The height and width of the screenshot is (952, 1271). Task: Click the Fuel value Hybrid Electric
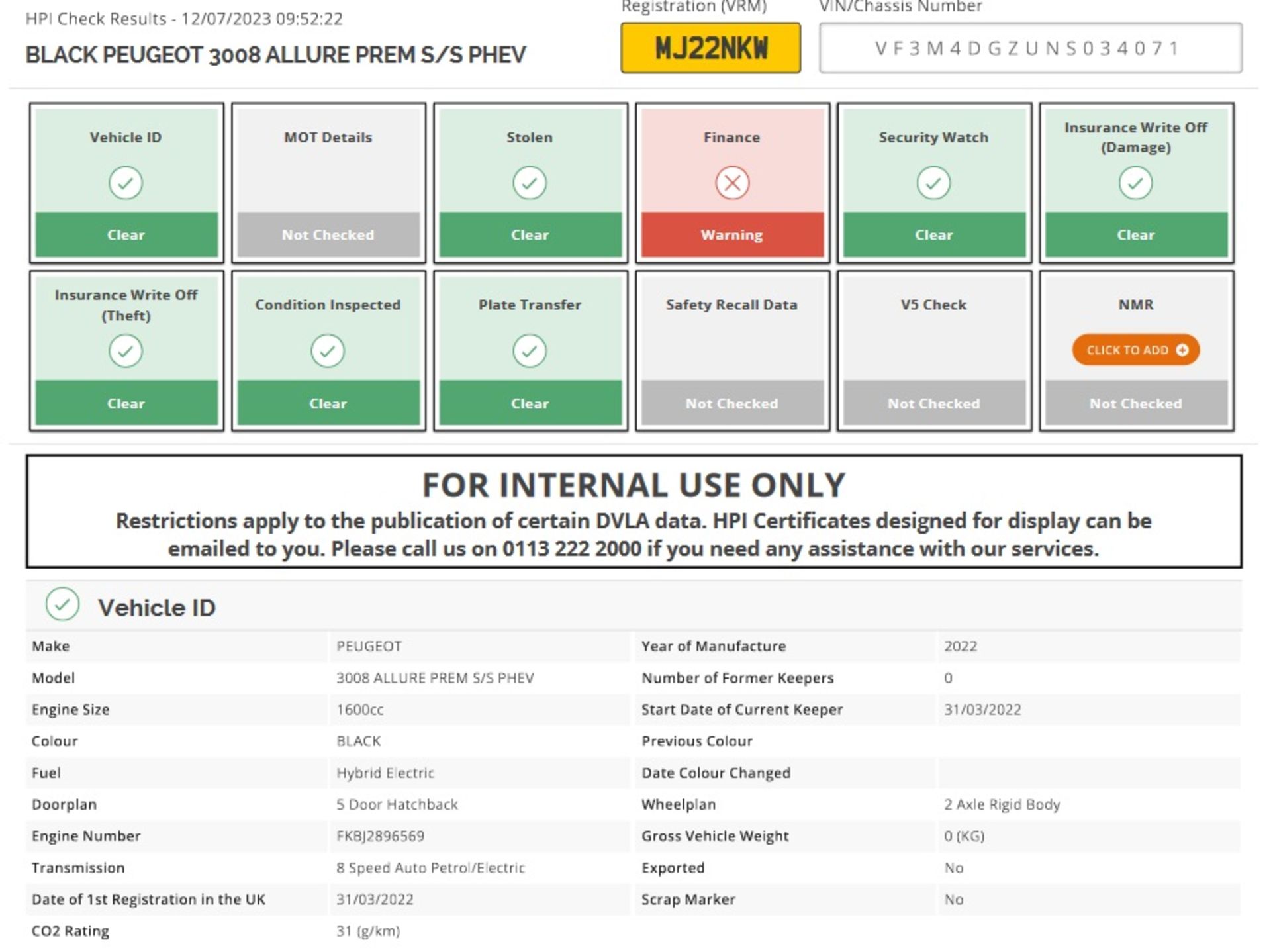(385, 773)
